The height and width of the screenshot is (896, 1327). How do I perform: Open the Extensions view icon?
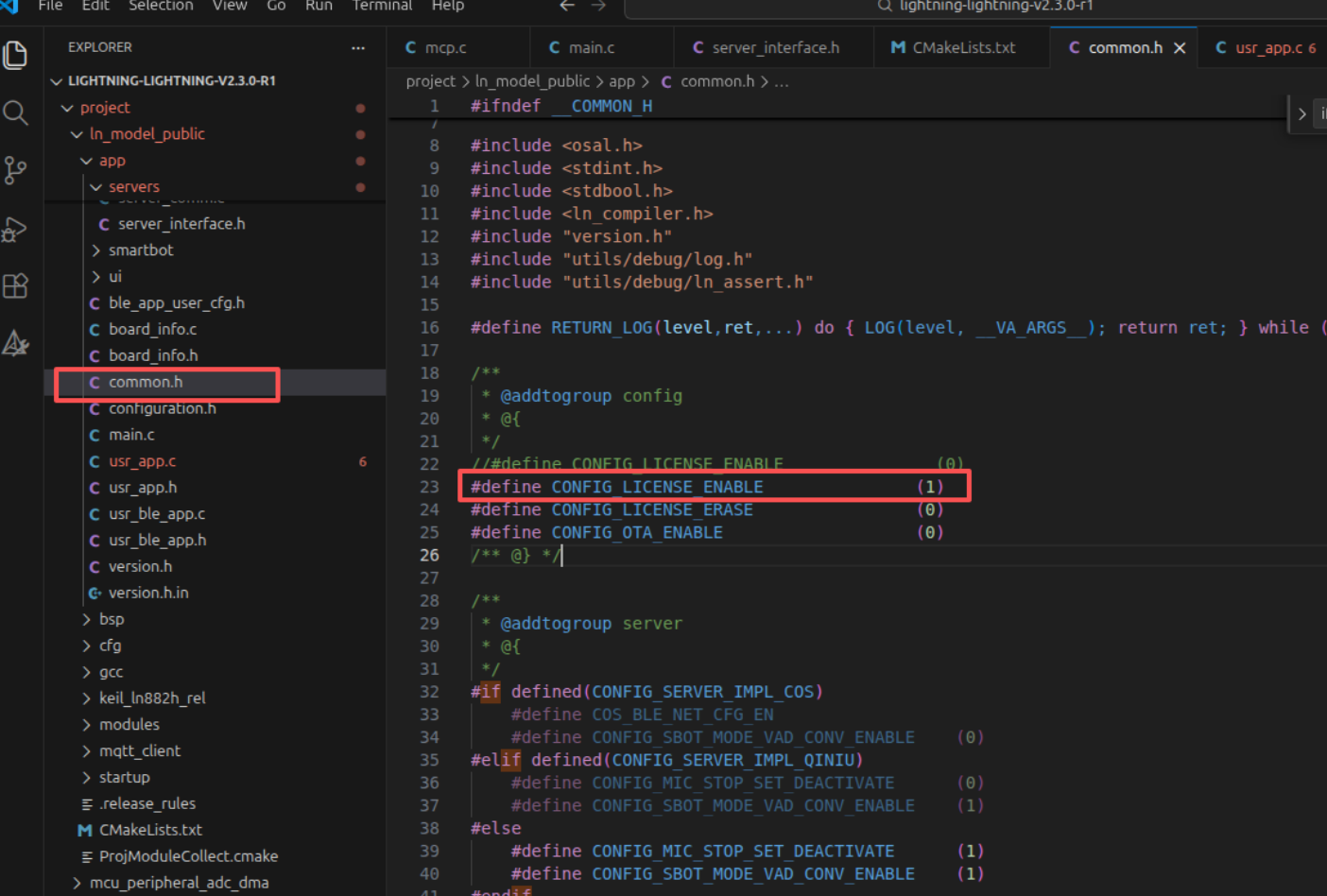point(15,285)
